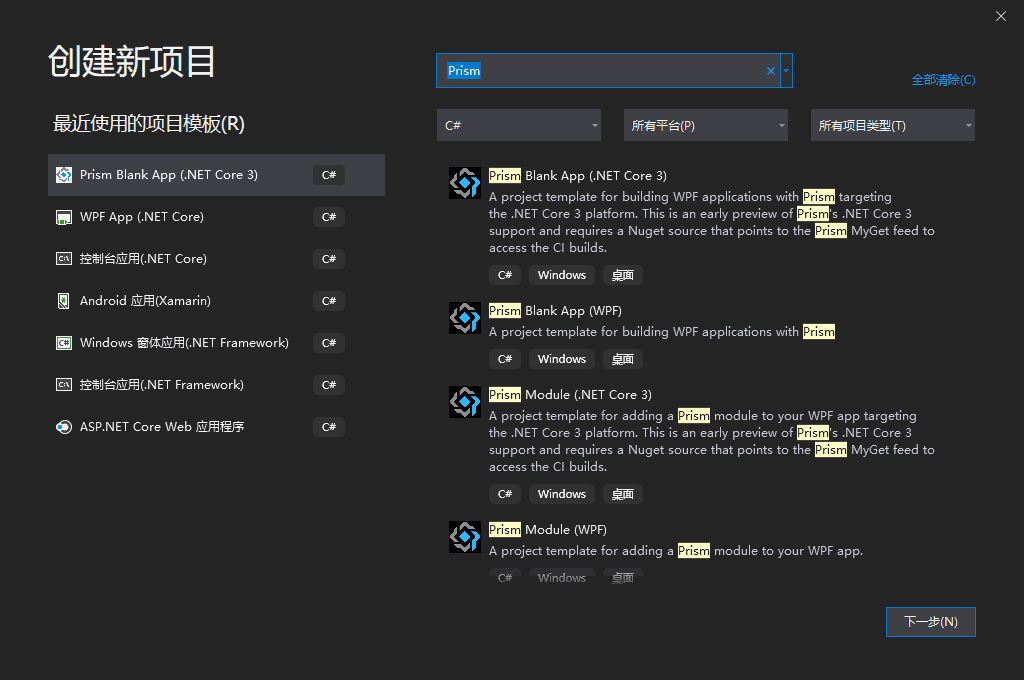Click Prism icon of Prism Blank App (WPF) result

pos(465,318)
